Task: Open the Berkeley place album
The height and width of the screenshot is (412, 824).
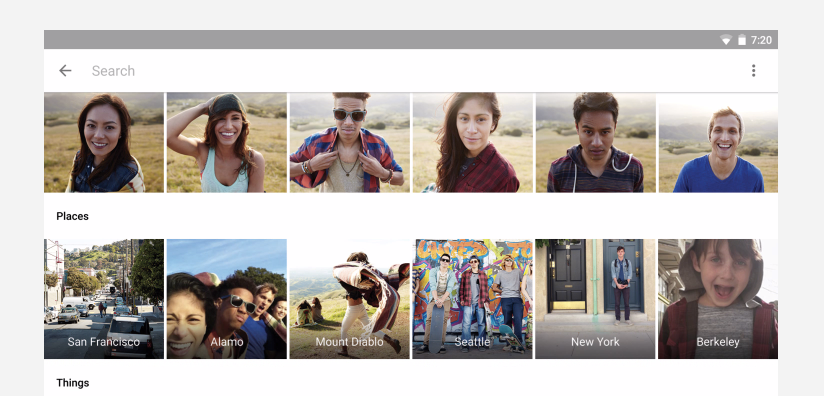Action: 718,299
